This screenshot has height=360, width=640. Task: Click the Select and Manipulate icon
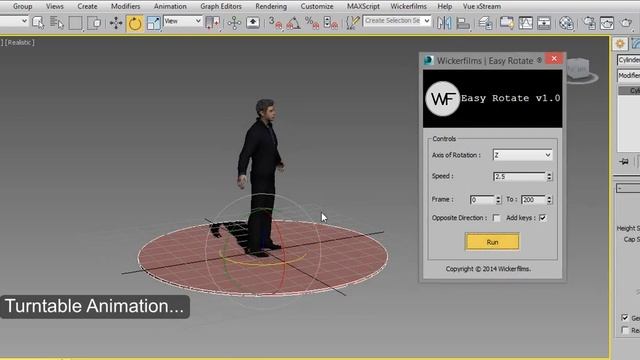[x=234, y=23]
